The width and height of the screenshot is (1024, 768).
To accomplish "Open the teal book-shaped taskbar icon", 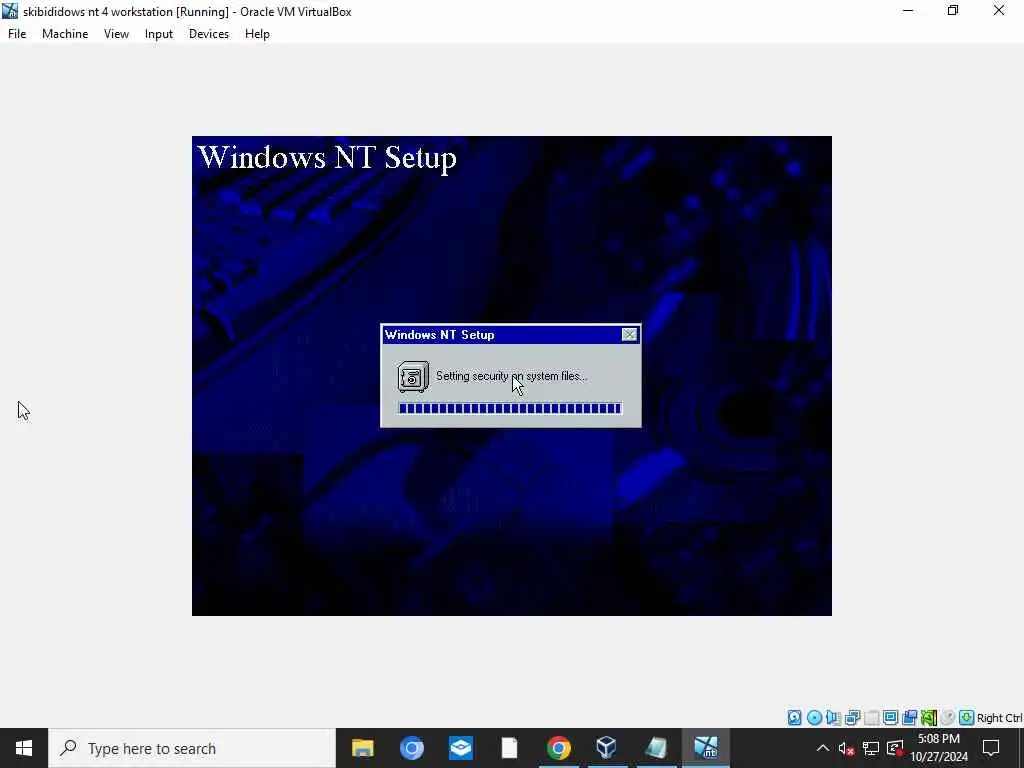I will pos(656,748).
